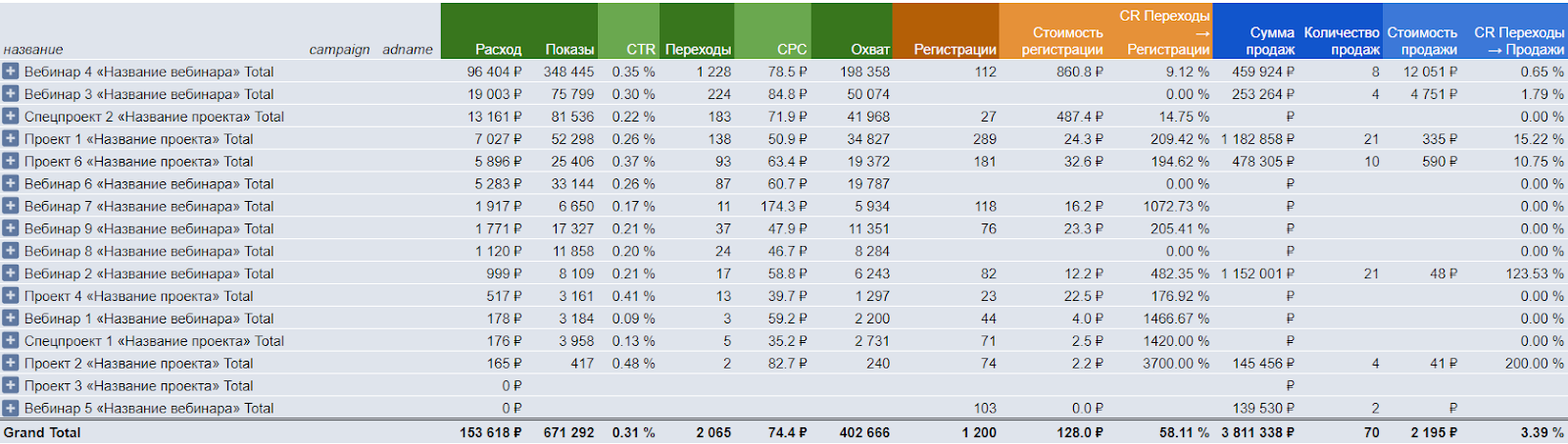Expand the Вебинар 3 row plus icon
The width and height of the screenshot is (1568, 444).
(x=11, y=94)
